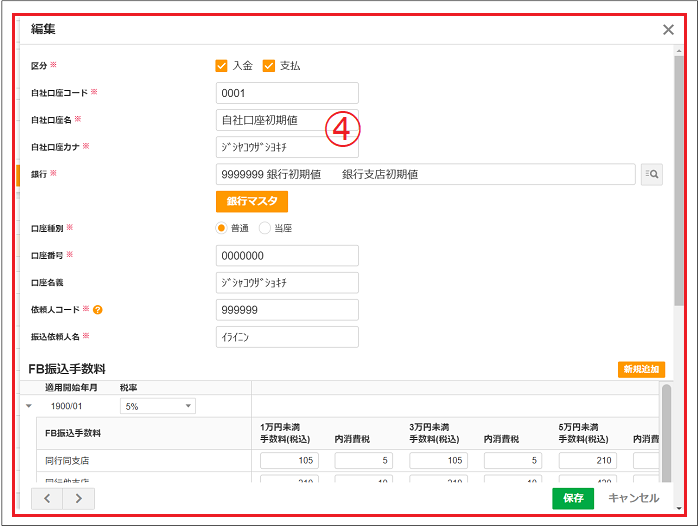
Task: Focus the 口座番号 input field
Action: pos(287,256)
